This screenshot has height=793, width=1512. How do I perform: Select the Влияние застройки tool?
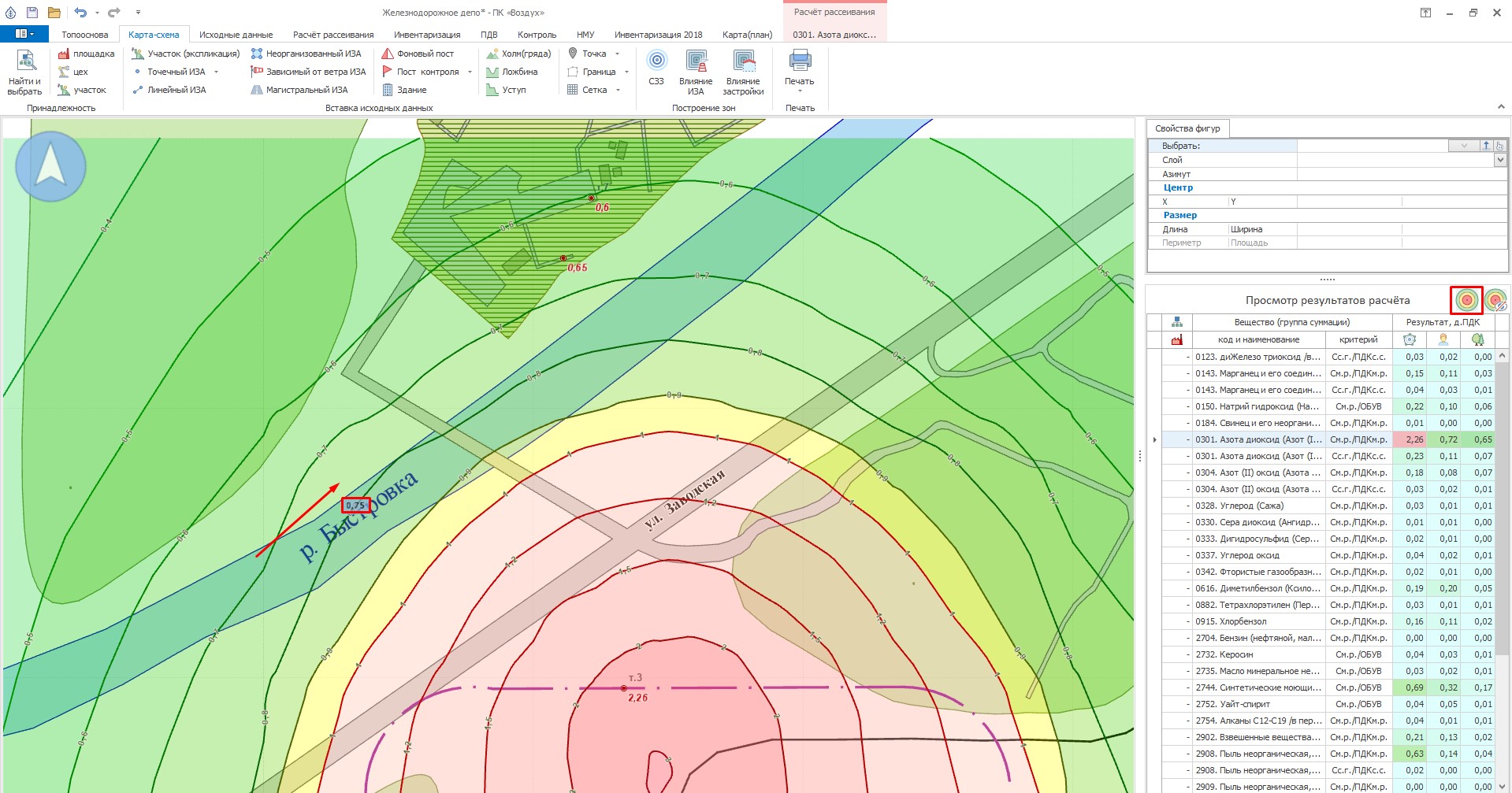pos(743,61)
